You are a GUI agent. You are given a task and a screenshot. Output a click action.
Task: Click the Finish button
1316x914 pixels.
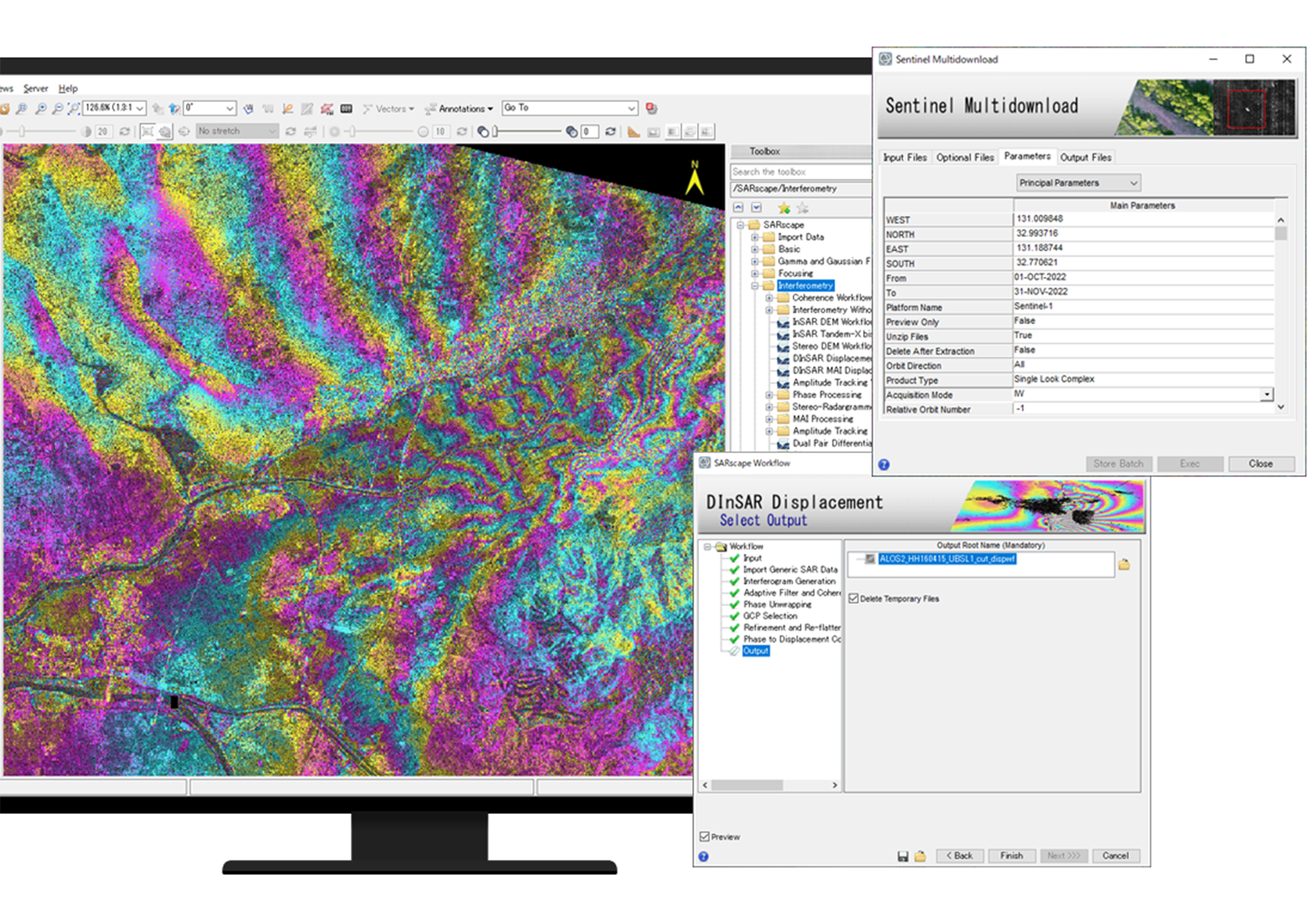tap(1011, 856)
